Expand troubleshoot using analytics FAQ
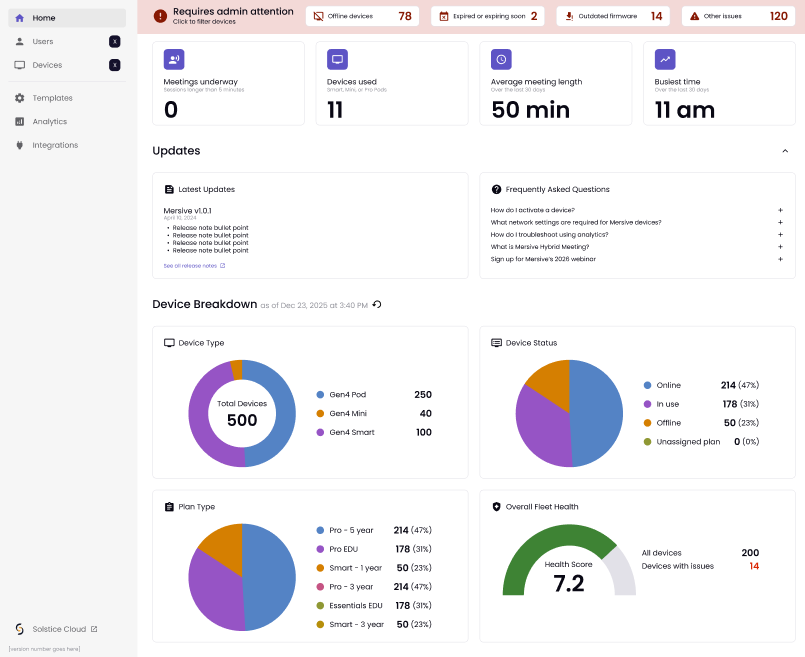 pos(637,235)
